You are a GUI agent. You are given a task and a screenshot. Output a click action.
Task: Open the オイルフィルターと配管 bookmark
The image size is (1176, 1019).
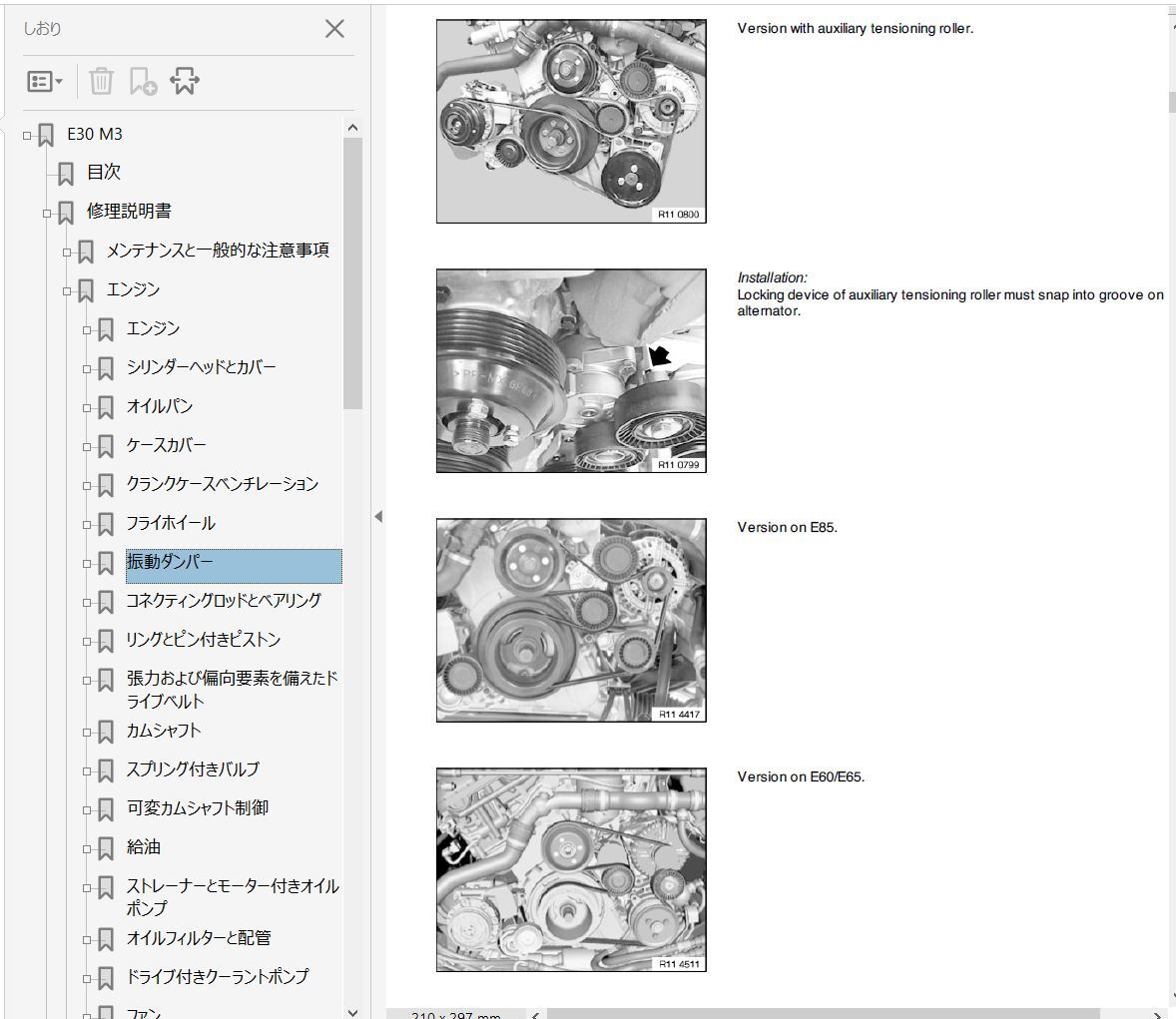coord(199,937)
